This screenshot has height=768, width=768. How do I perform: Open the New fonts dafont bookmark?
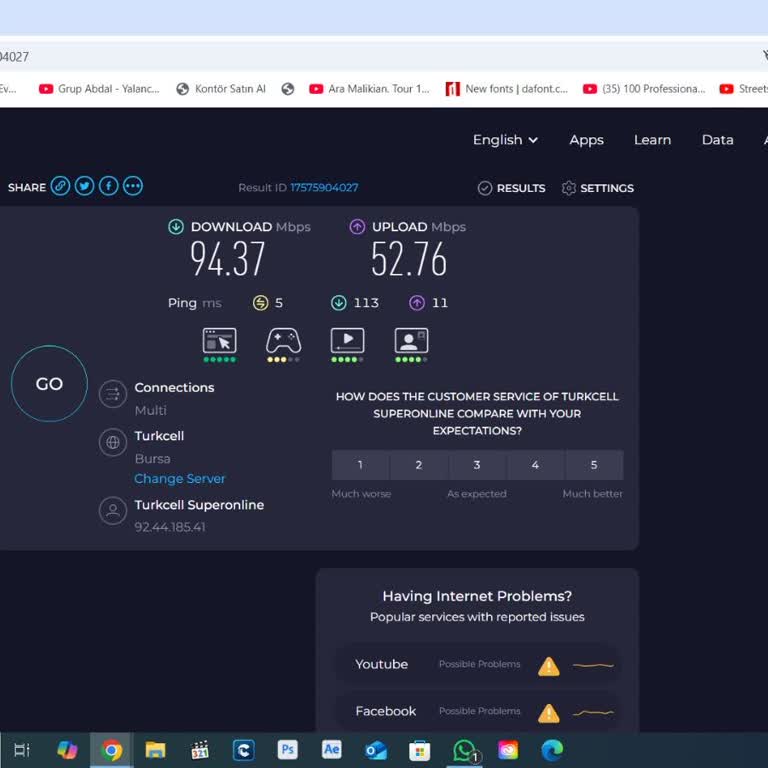point(506,89)
